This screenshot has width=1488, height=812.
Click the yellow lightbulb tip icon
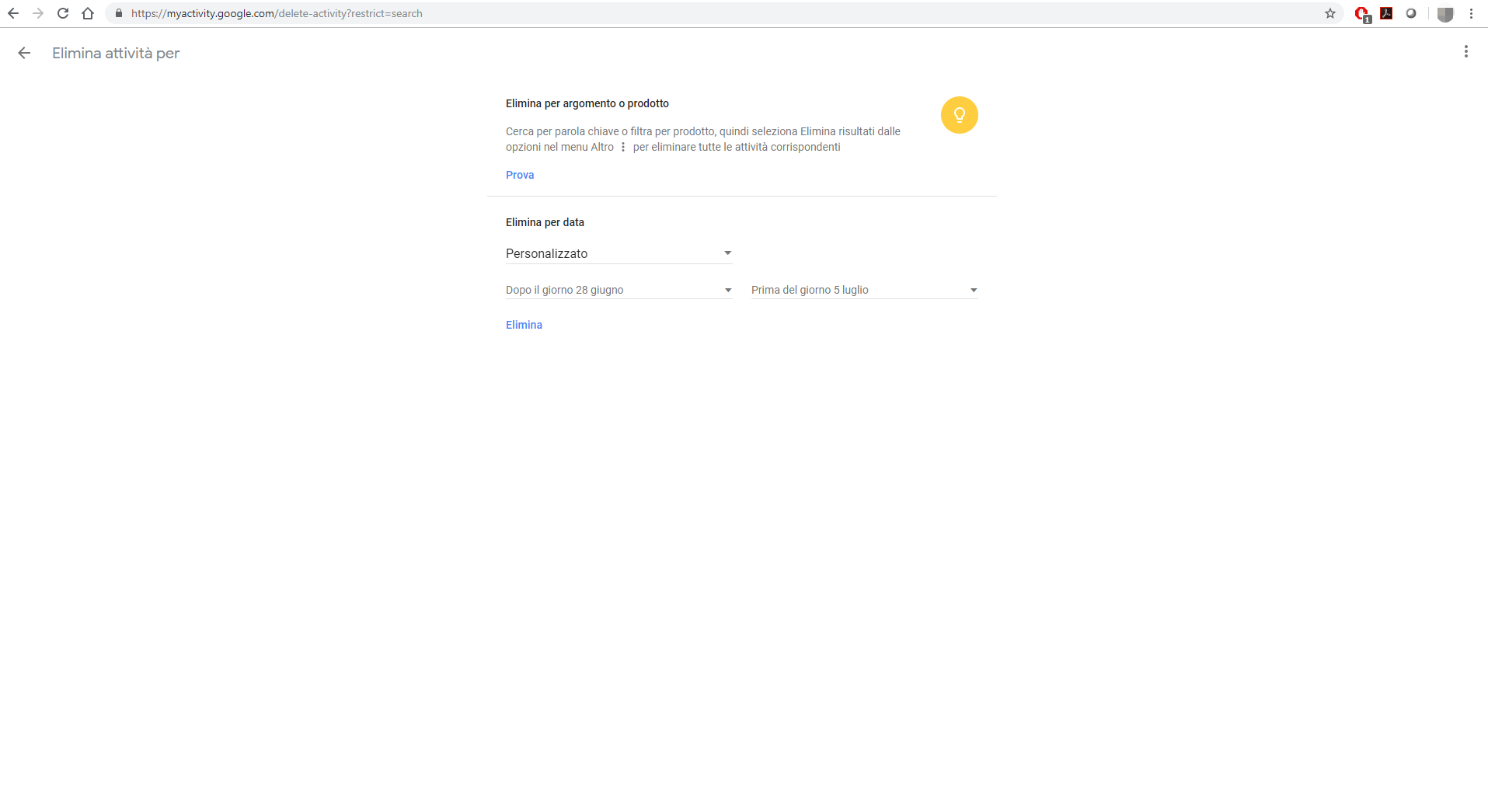pyautogui.click(x=960, y=115)
